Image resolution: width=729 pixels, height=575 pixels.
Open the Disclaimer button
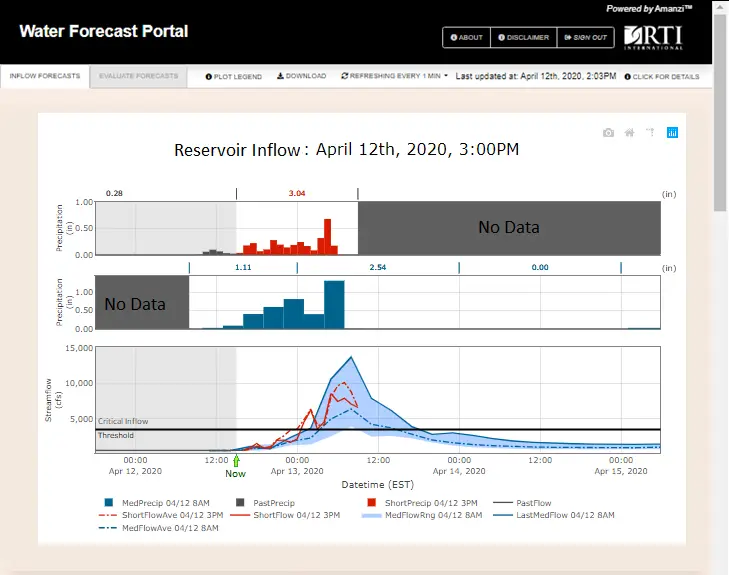524,37
